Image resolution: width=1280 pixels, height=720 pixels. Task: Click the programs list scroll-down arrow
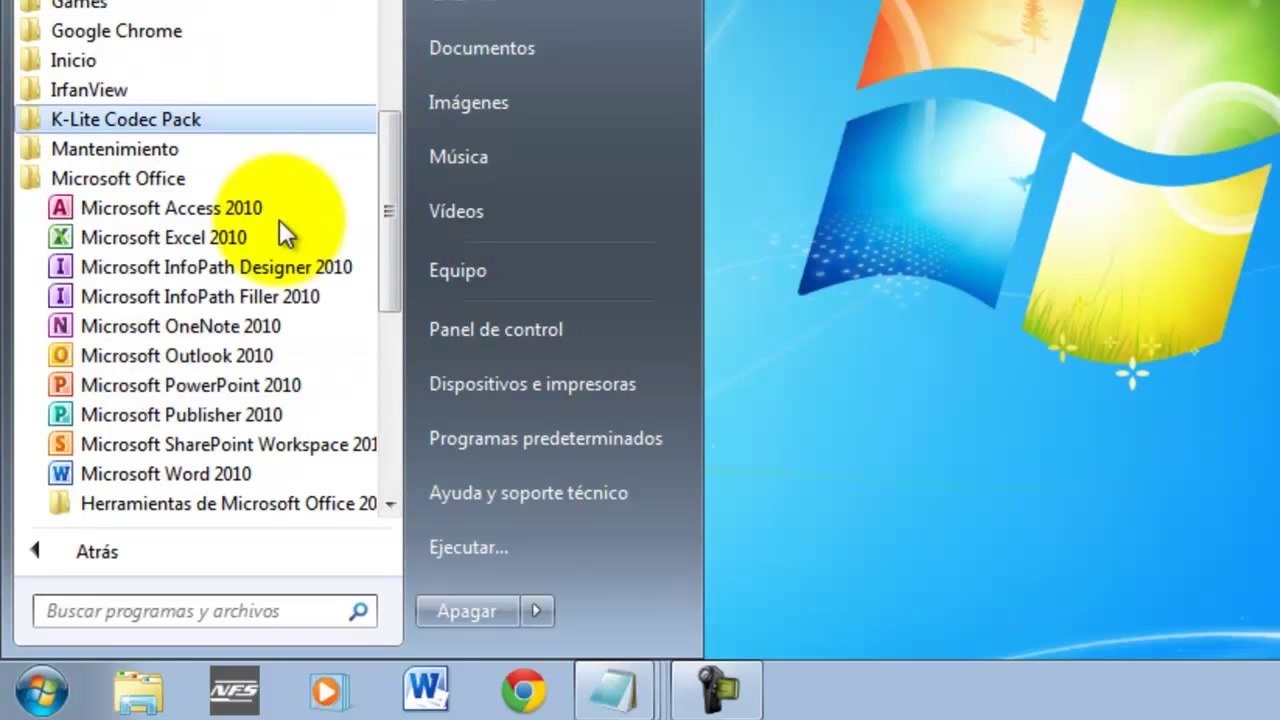[x=390, y=504]
